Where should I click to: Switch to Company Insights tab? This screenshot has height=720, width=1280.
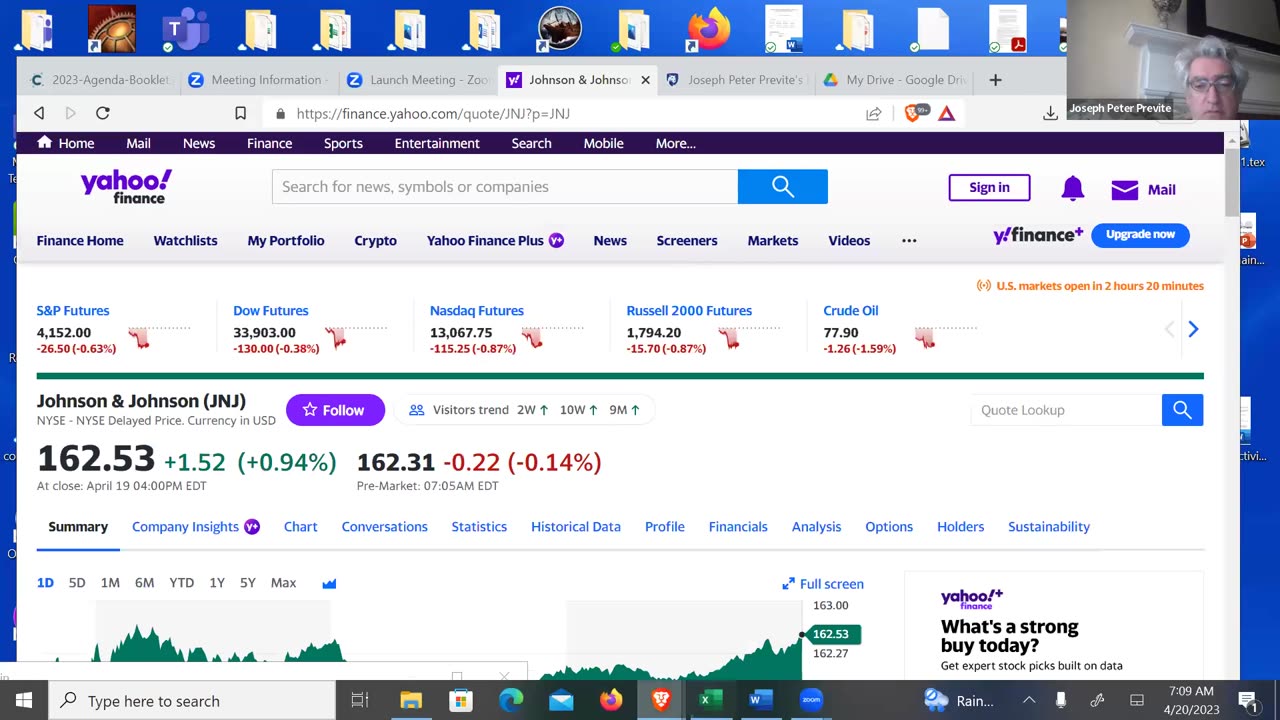click(196, 527)
